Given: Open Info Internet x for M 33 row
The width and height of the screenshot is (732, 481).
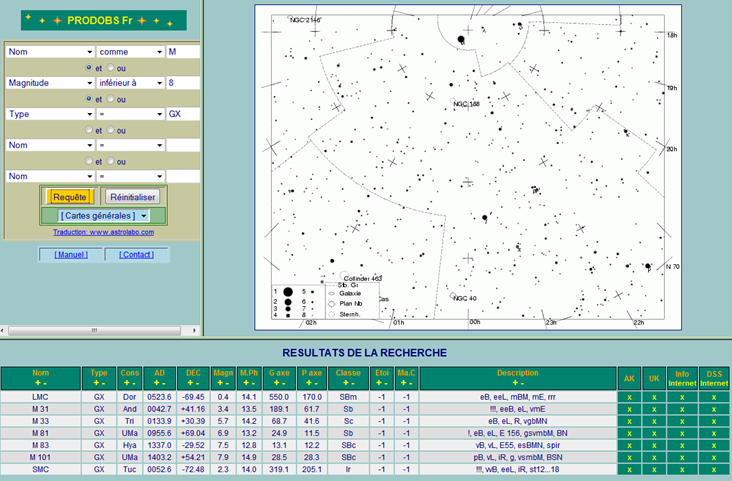Looking at the screenshot, I should (682, 422).
